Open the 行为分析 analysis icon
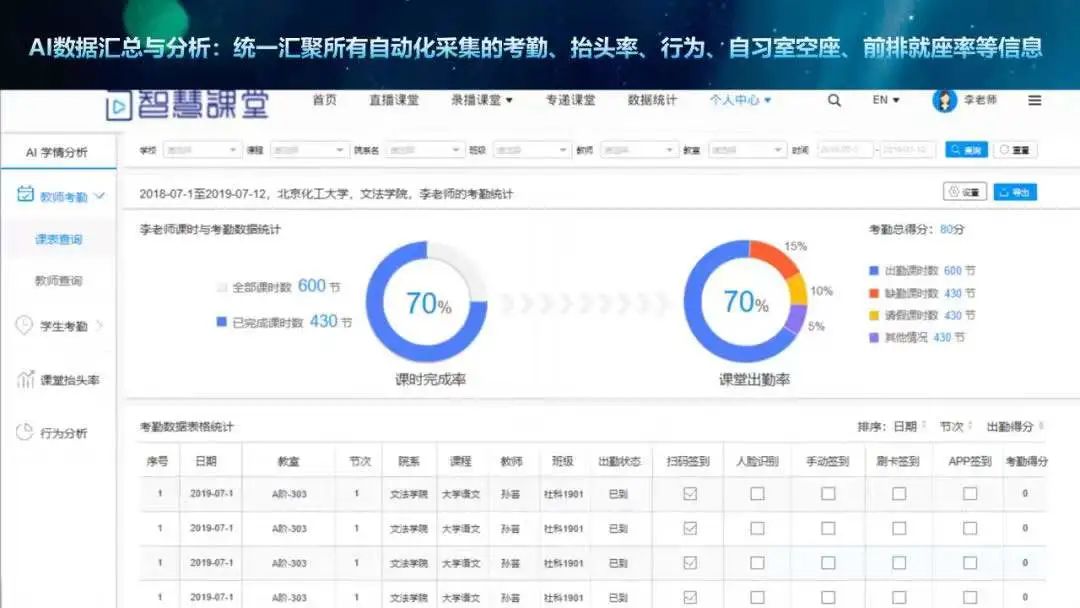Screen dimensions: 1080x608 click(x=23, y=430)
